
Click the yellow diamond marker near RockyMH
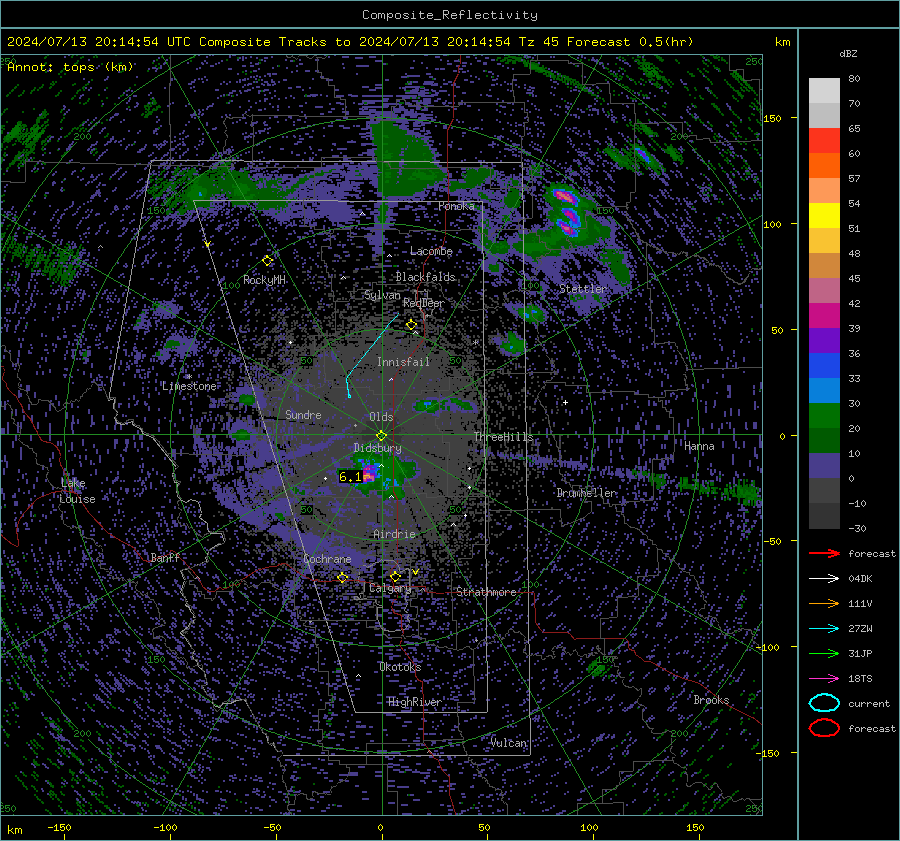(267, 261)
